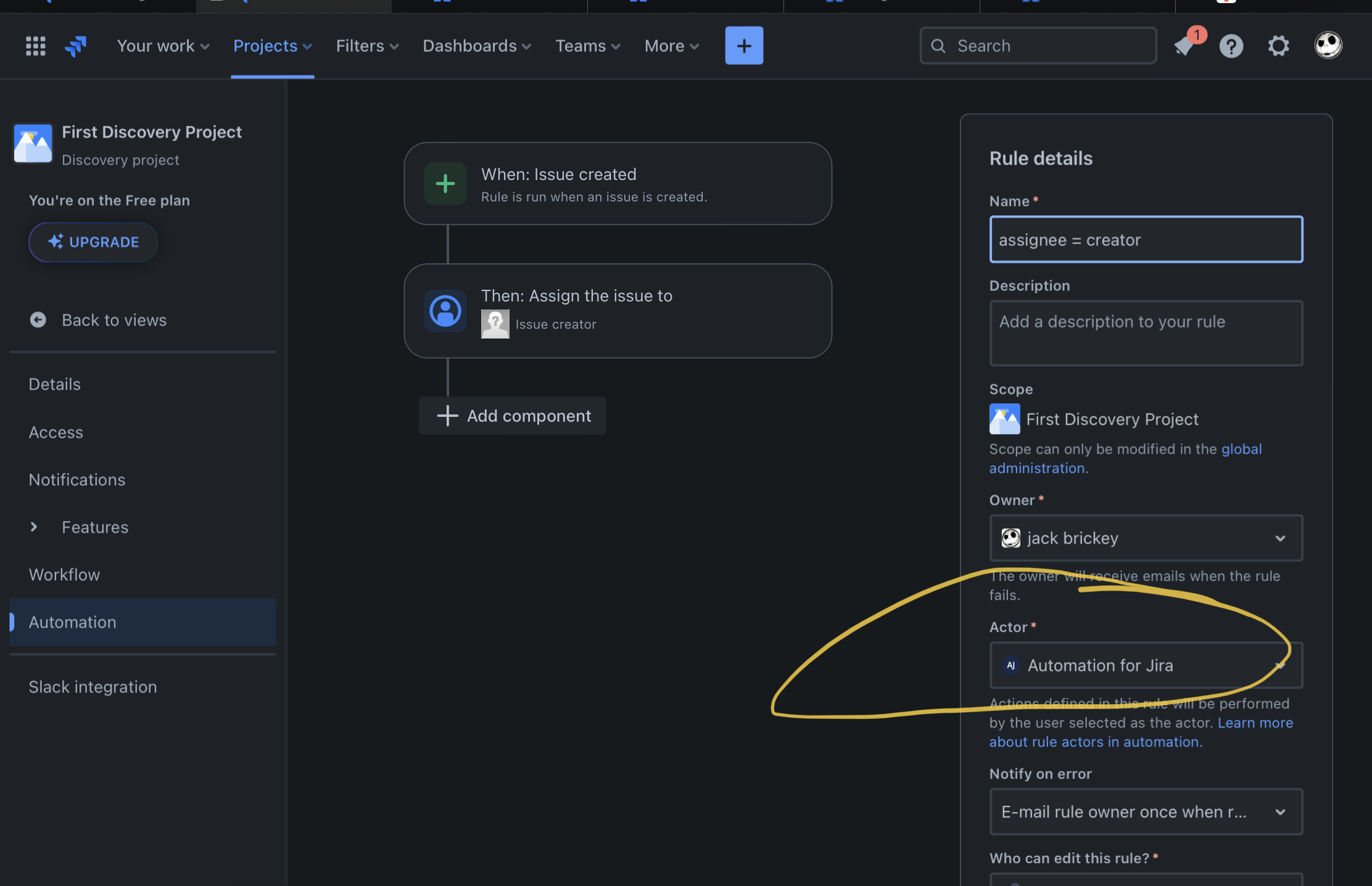This screenshot has width=1372, height=886.
Task: Open the Actor dropdown Automation for Jira
Action: click(x=1146, y=665)
